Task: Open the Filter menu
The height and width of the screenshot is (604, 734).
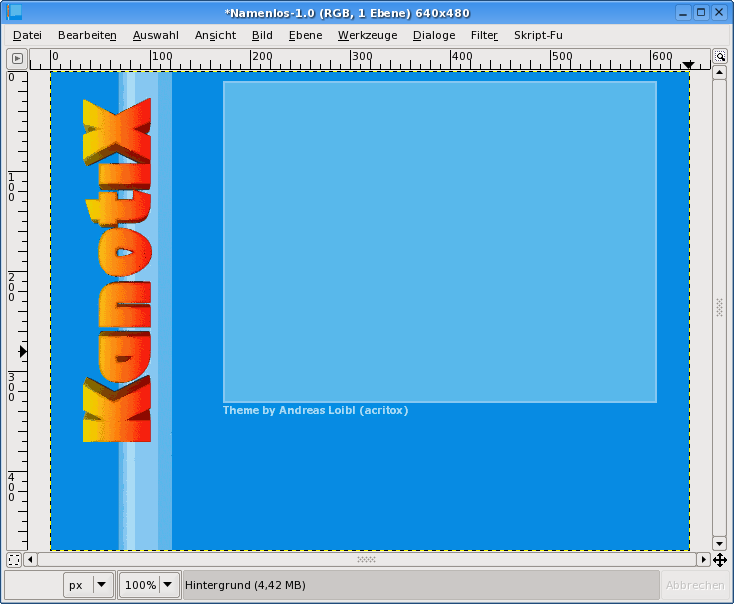Action: [x=484, y=35]
